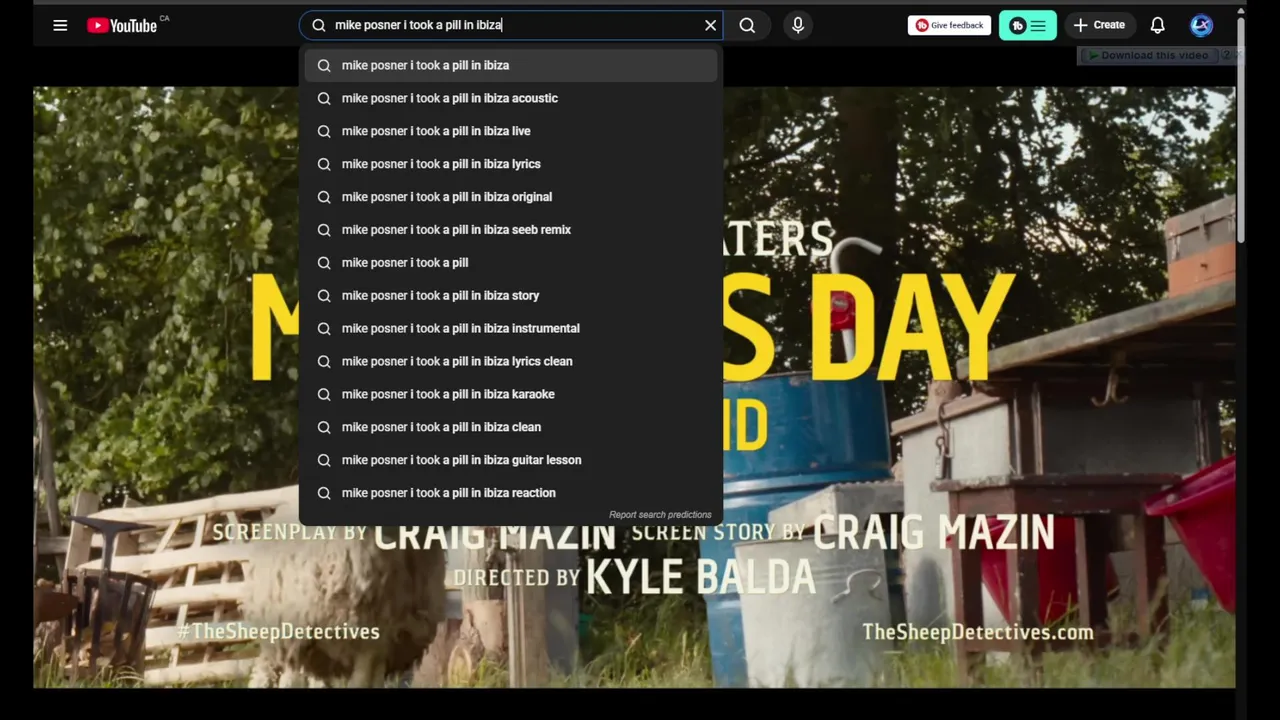Image resolution: width=1280 pixels, height=720 pixels.
Task: Click search icon beside 'ibiza acoustic' suggestion
Action: point(324,98)
